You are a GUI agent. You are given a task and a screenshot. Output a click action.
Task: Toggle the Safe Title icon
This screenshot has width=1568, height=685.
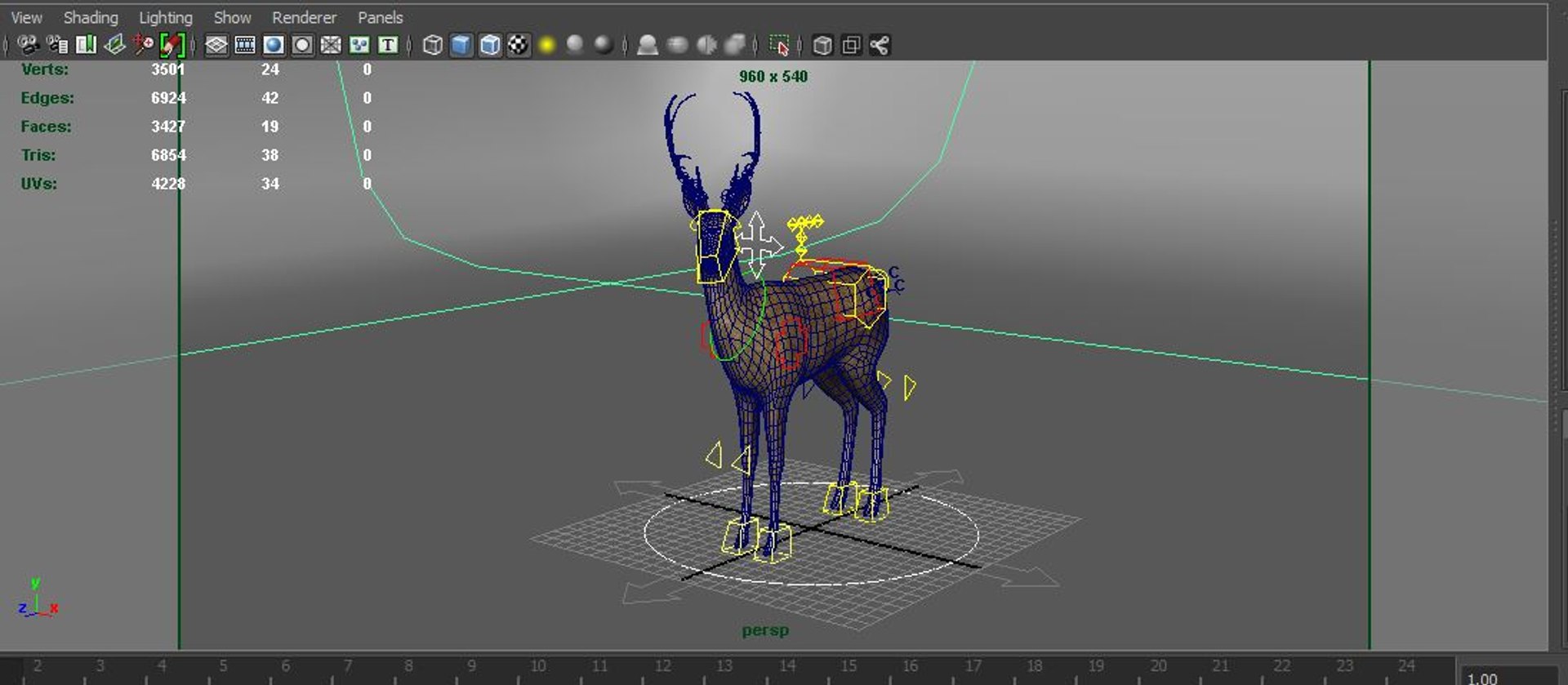(388, 45)
